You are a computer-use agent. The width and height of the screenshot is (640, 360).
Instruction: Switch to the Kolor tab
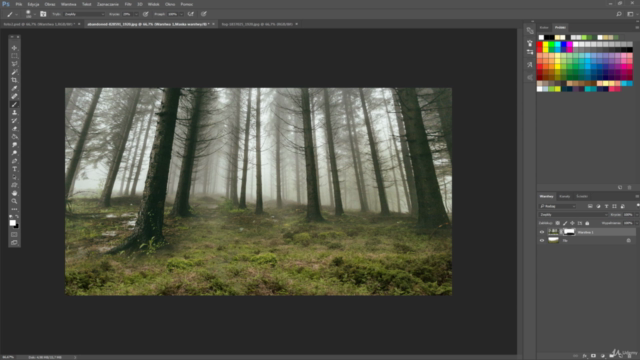tap(544, 27)
